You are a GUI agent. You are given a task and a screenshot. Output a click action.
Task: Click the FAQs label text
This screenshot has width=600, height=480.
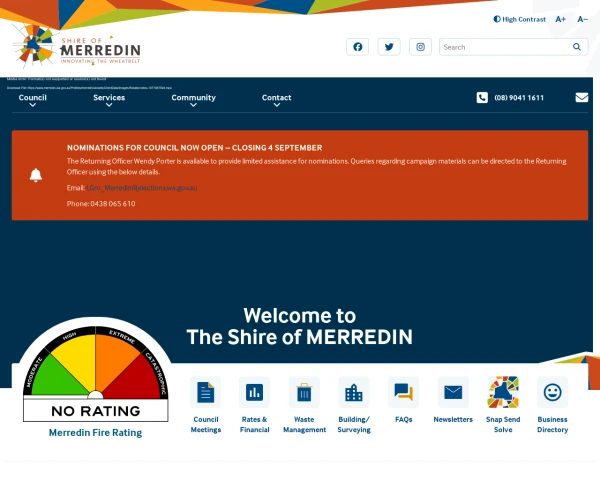404,420
